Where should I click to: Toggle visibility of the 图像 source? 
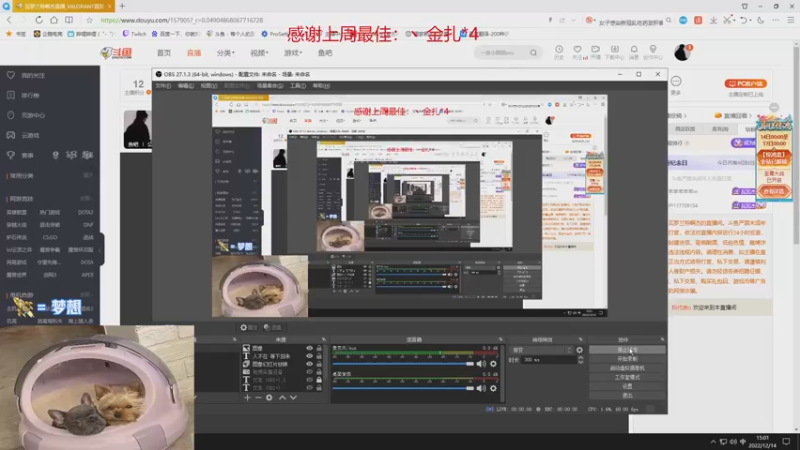click(309, 348)
